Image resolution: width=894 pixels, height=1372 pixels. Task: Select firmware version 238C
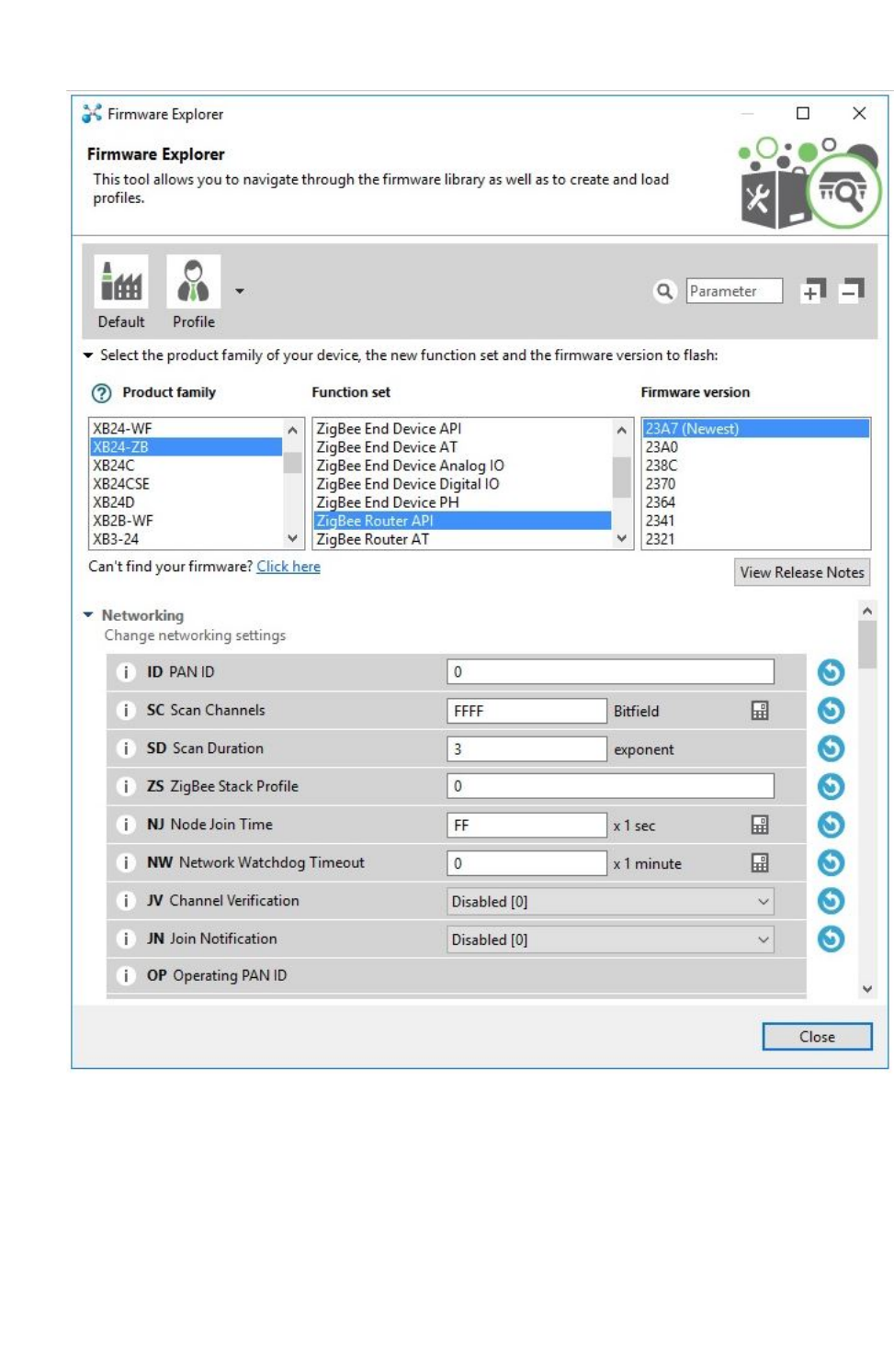click(755, 466)
